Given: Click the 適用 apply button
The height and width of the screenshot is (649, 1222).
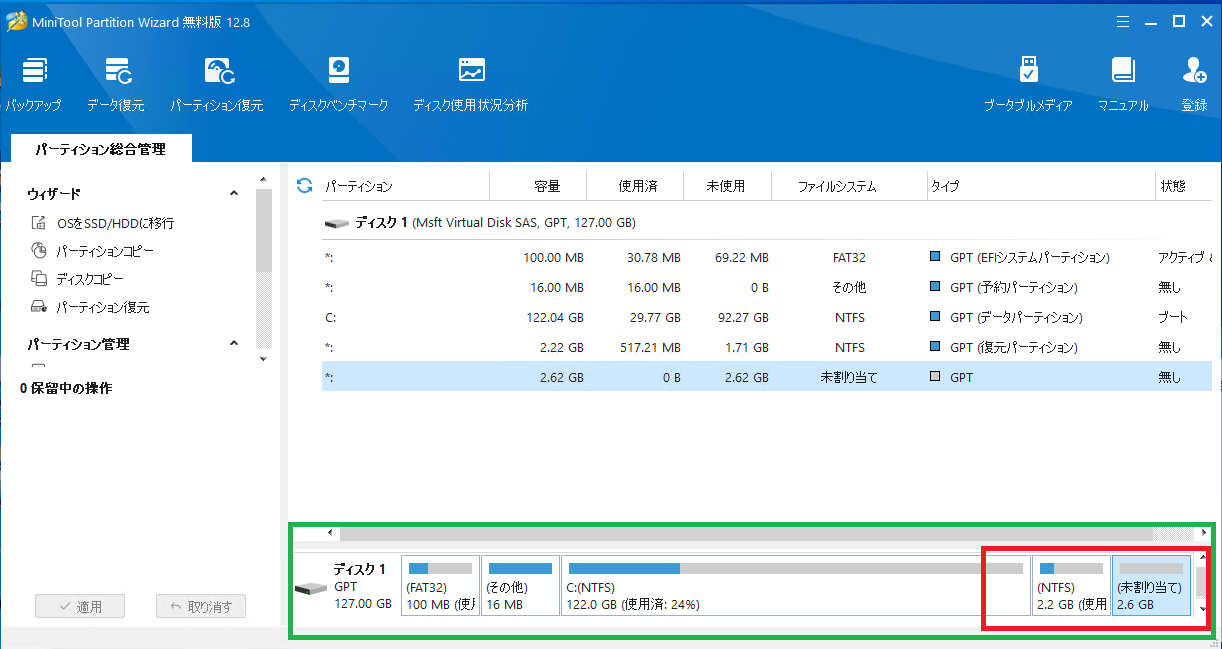Looking at the screenshot, I should coord(80,606).
